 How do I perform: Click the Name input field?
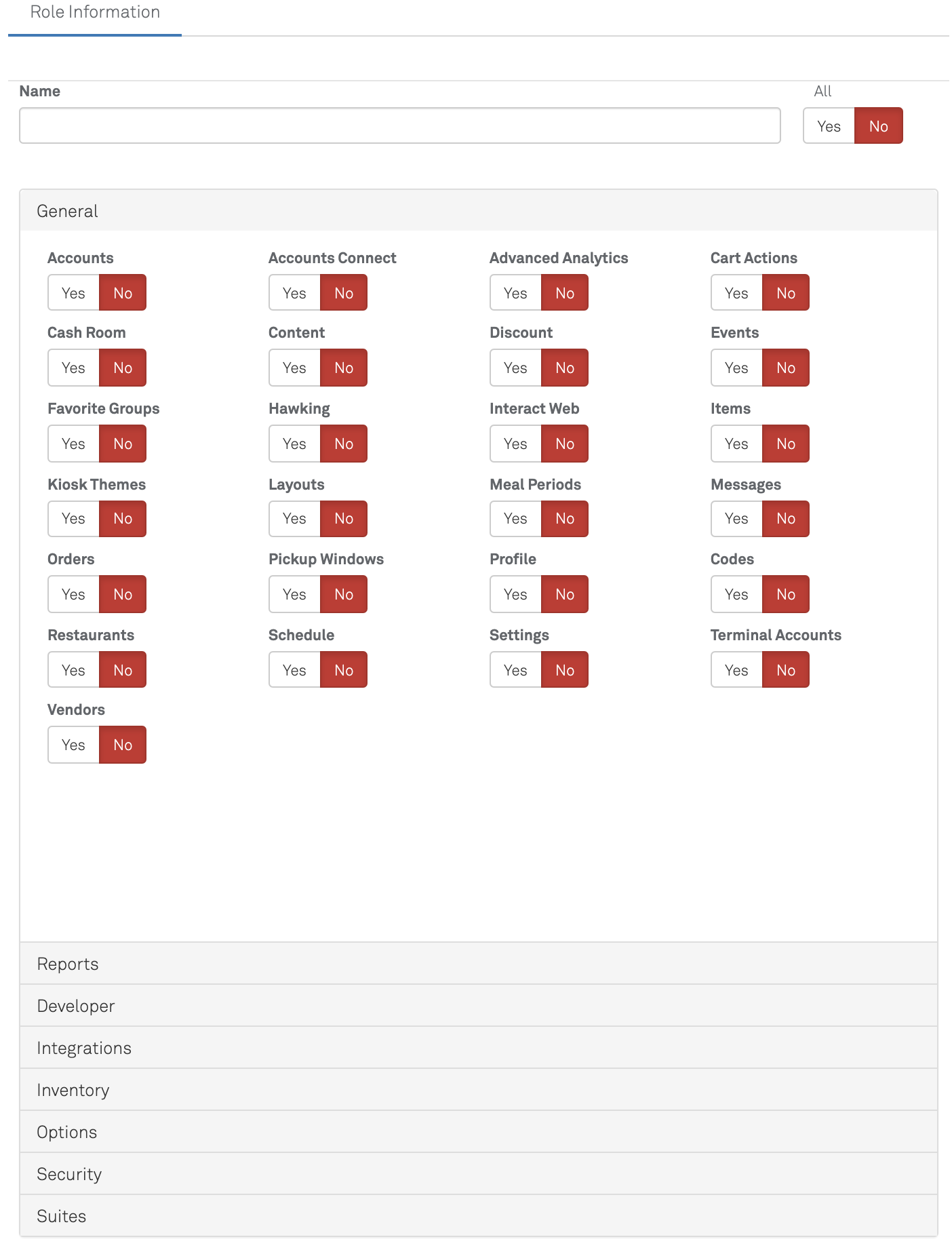[x=400, y=125]
